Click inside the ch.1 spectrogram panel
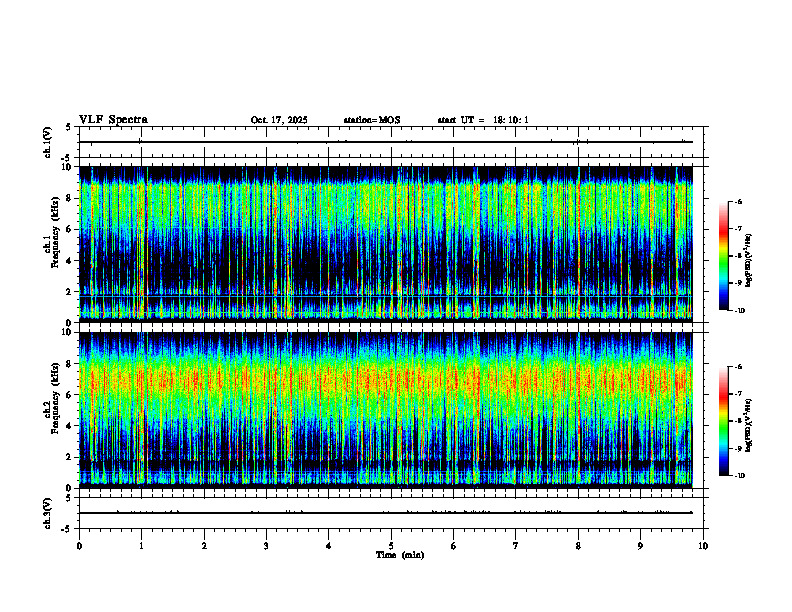This screenshot has width=792, height=612. click(386, 244)
